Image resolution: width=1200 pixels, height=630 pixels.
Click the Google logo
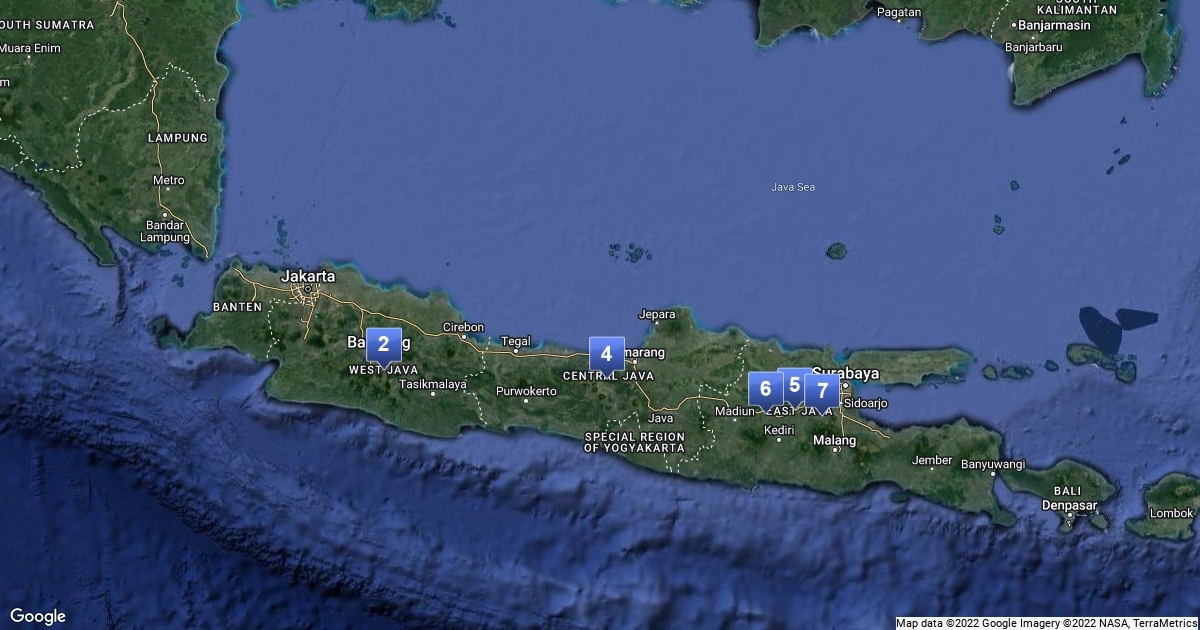(x=38, y=616)
